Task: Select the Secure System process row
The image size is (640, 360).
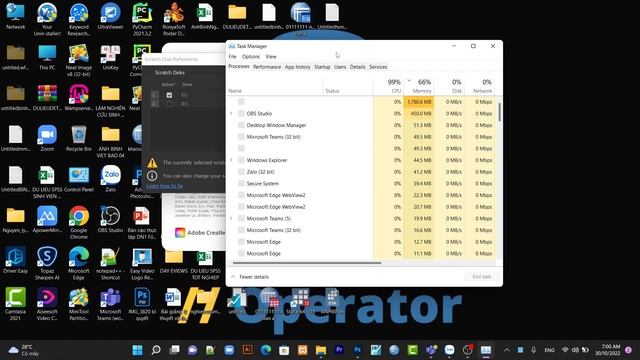Action: [x=361, y=184]
